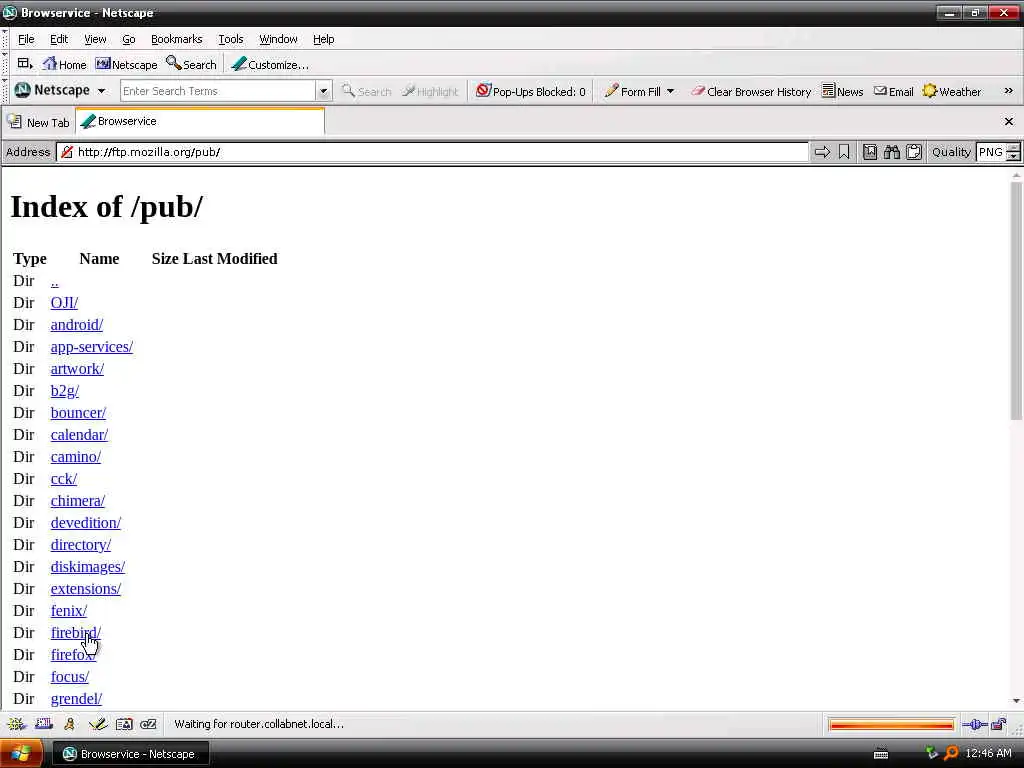Click the on-screen keyboard tray icon
Image resolution: width=1024 pixels, height=768 pixels.
tap(881, 754)
